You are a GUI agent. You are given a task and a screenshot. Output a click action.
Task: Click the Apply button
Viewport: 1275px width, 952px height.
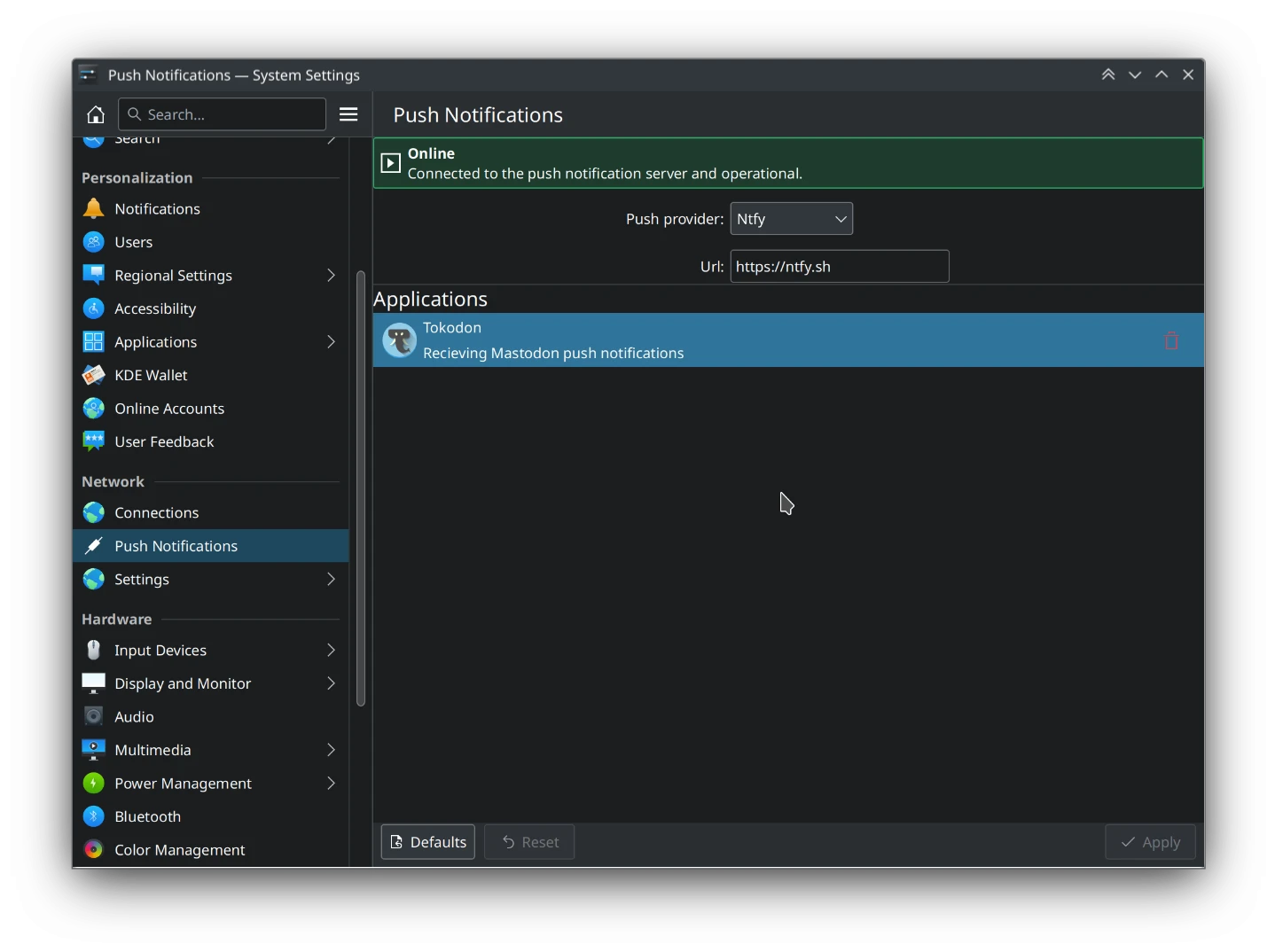pos(1150,842)
